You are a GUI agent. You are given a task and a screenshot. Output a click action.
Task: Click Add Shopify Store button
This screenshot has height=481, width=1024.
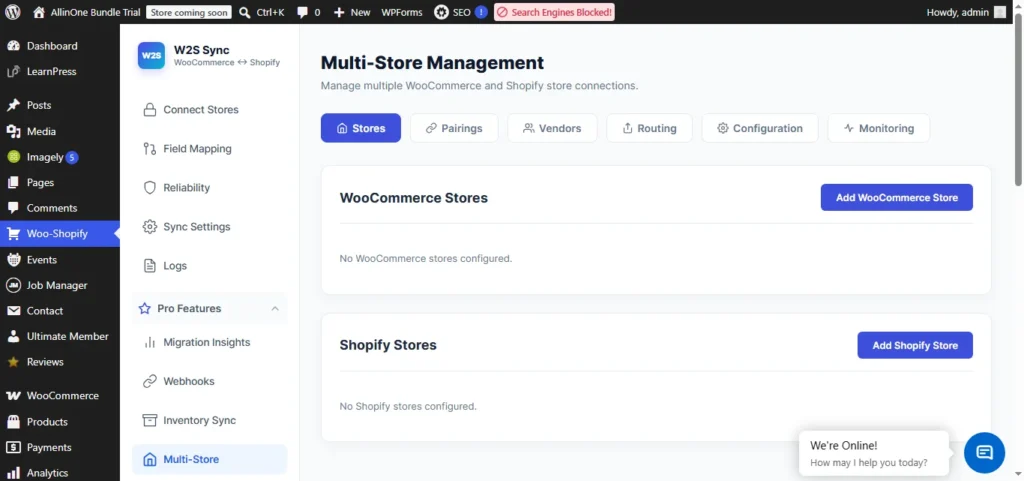click(x=915, y=345)
